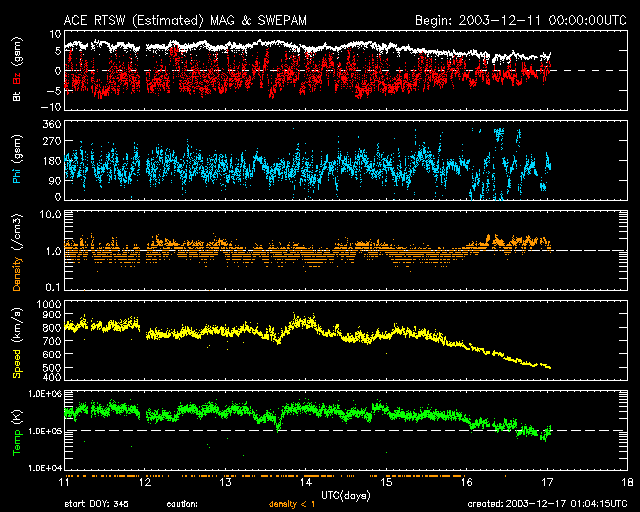The width and height of the screenshot is (640, 512).
Task: Click the plot title 'ACE RTSW (Estimated) MAG & SWEPAM'
Action: (185, 20)
